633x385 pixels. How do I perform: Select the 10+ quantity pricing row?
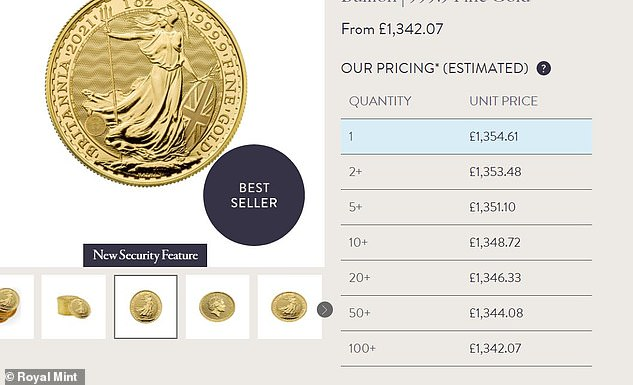tap(466, 243)
